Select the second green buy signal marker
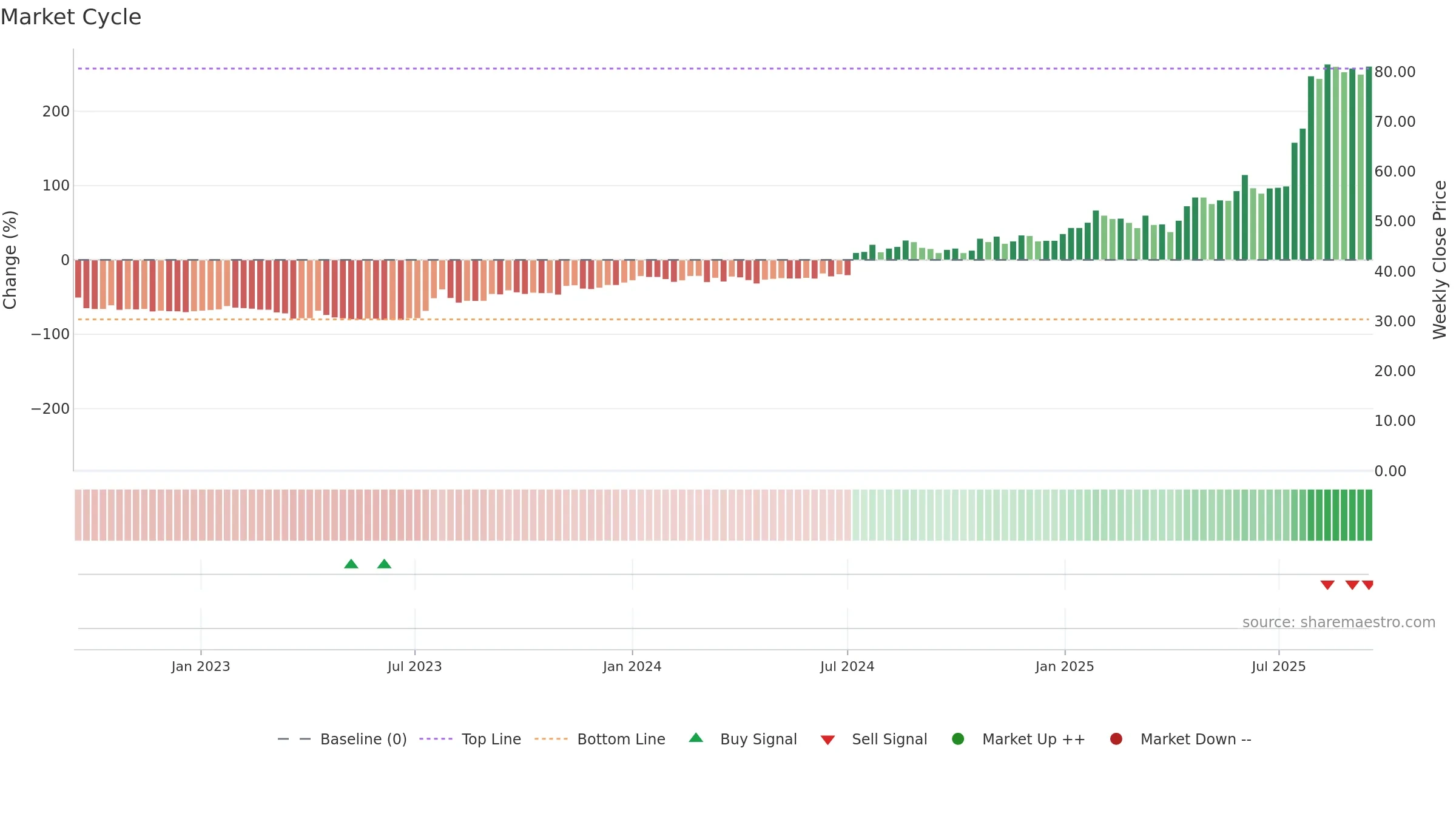This screenshot has height=819, width=1456. coord(384,564)
